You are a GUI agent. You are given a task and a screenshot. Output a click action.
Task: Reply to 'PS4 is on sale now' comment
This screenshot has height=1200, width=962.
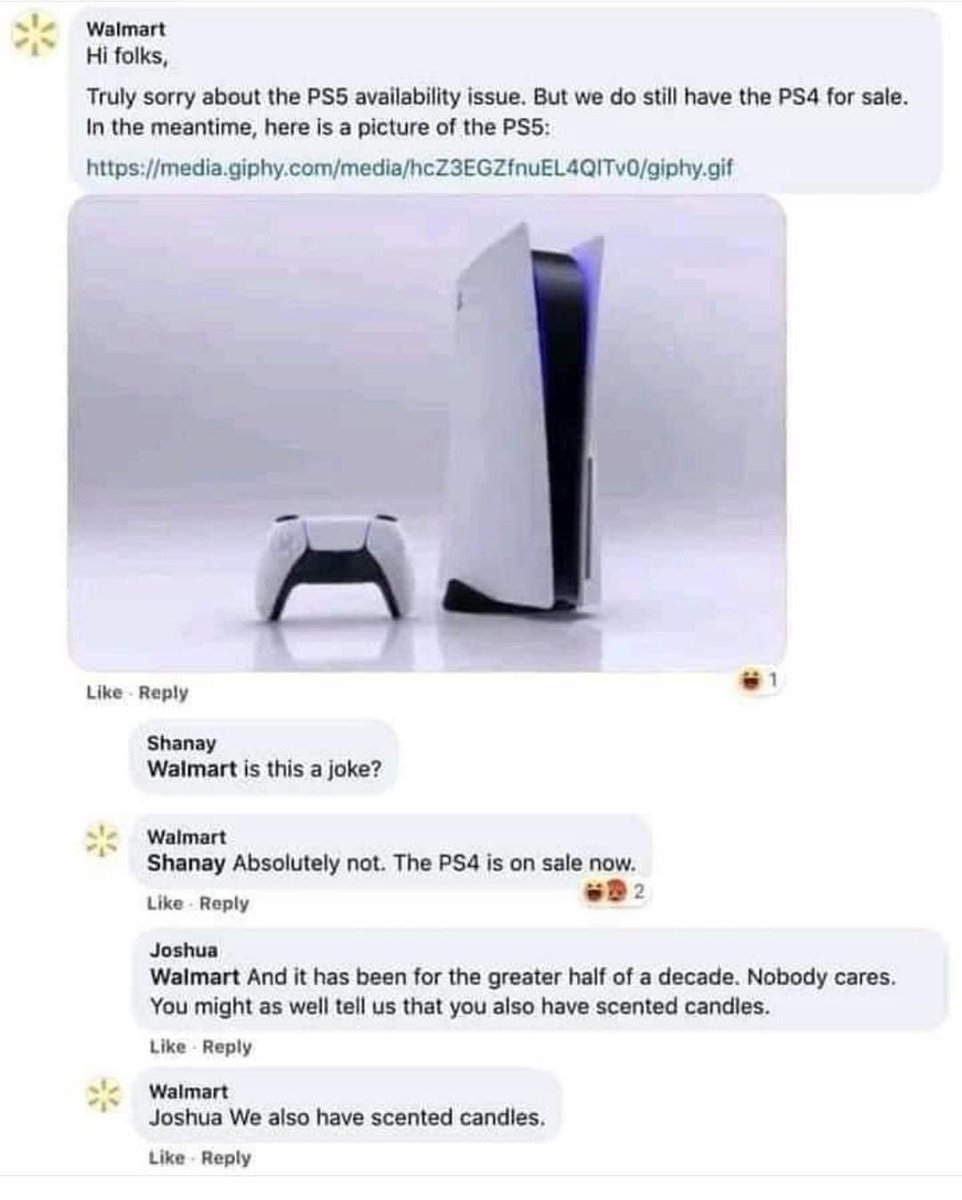(224, 903)
